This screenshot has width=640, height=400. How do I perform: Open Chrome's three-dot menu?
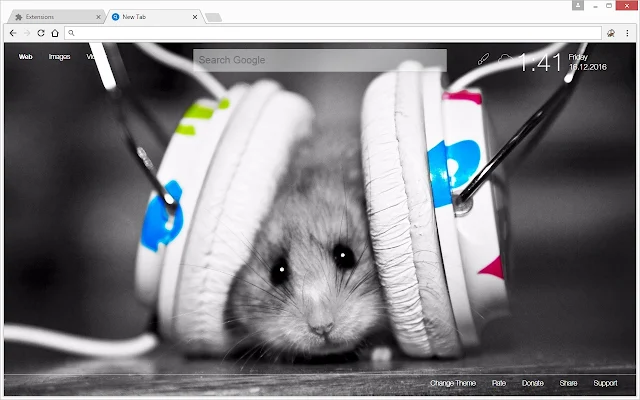click(x=627, y=33)
